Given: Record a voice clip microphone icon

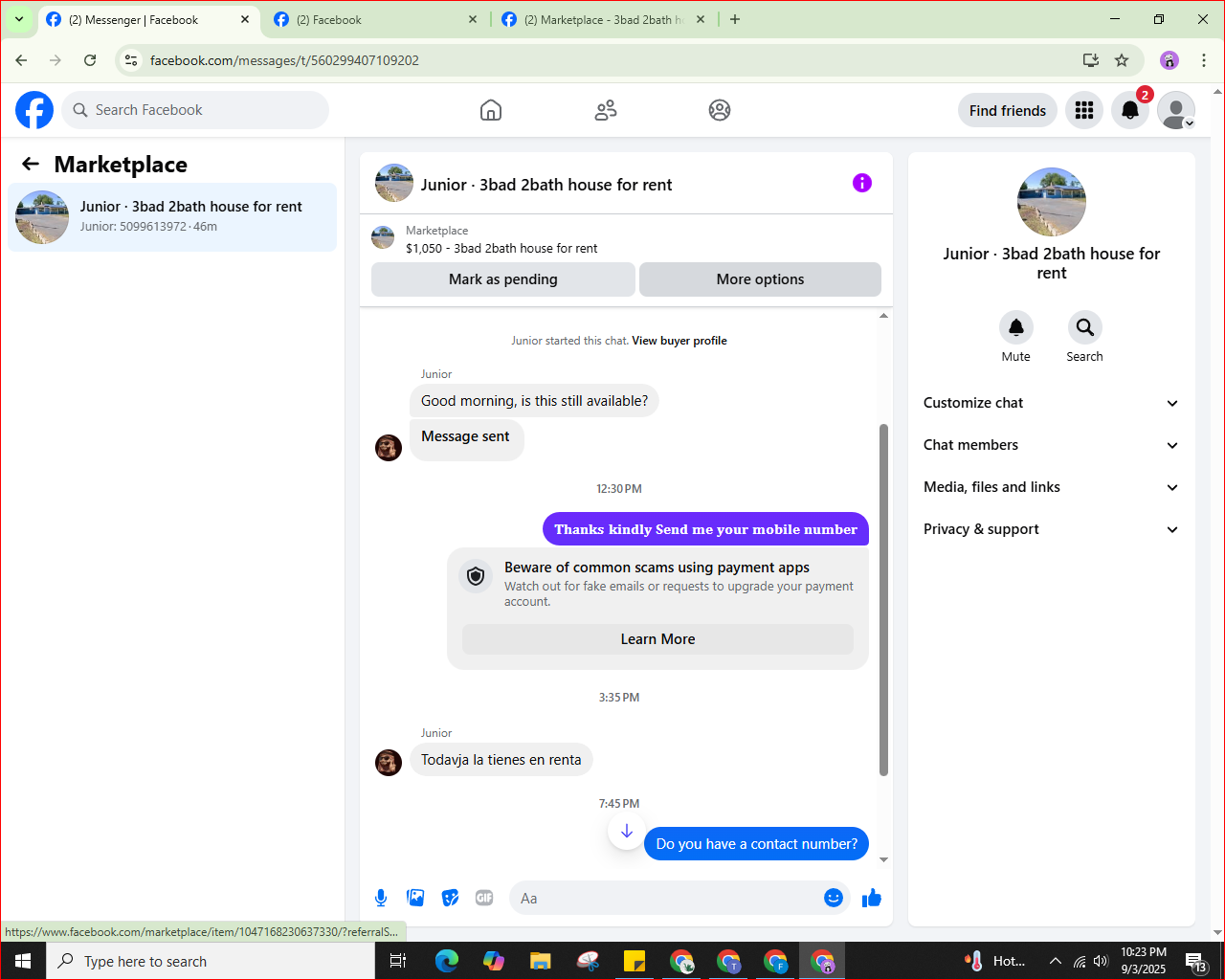Looking at the screenshot, I should point(381,898).
